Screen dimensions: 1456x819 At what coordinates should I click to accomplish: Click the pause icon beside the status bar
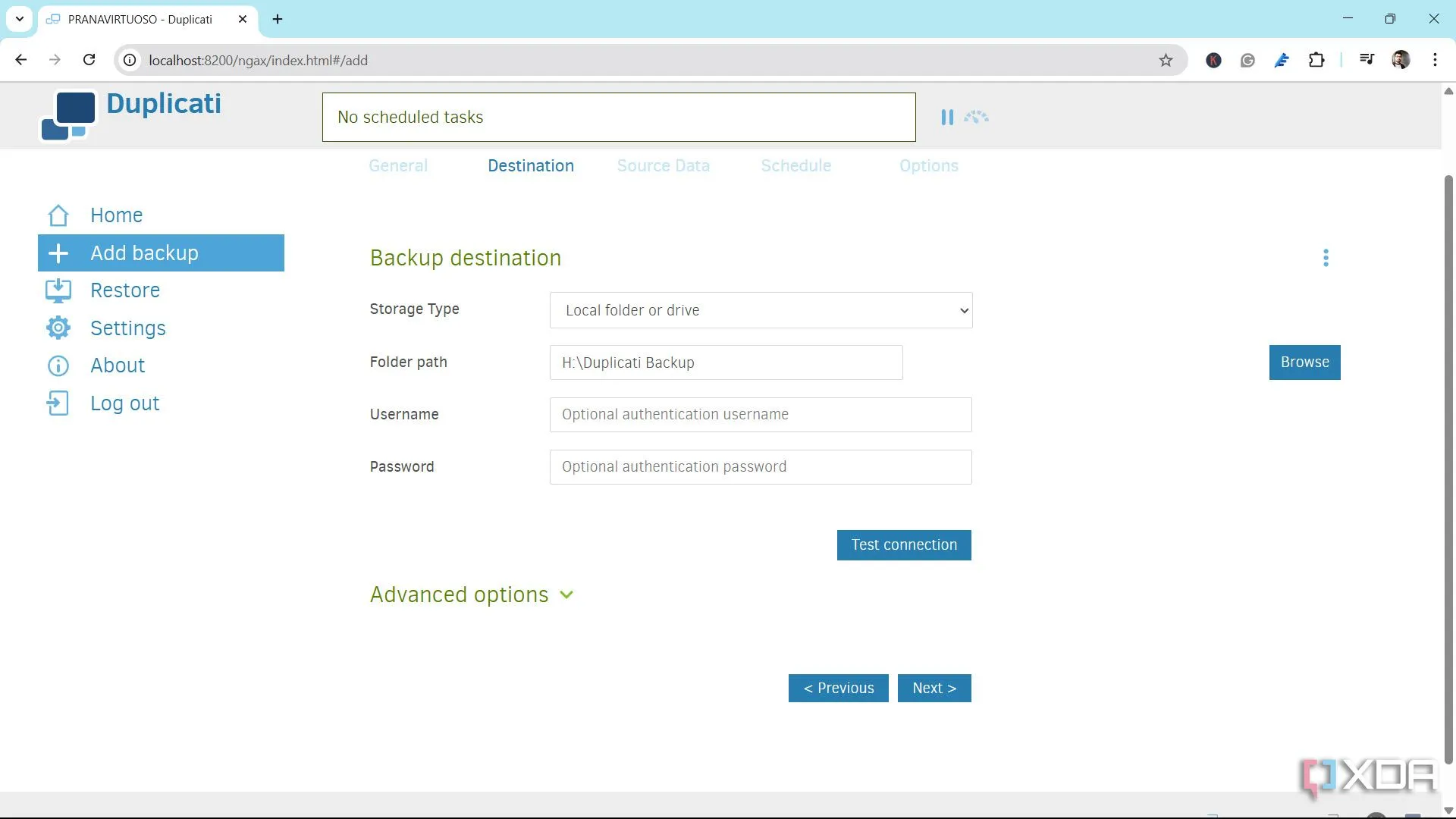[946, 118]
